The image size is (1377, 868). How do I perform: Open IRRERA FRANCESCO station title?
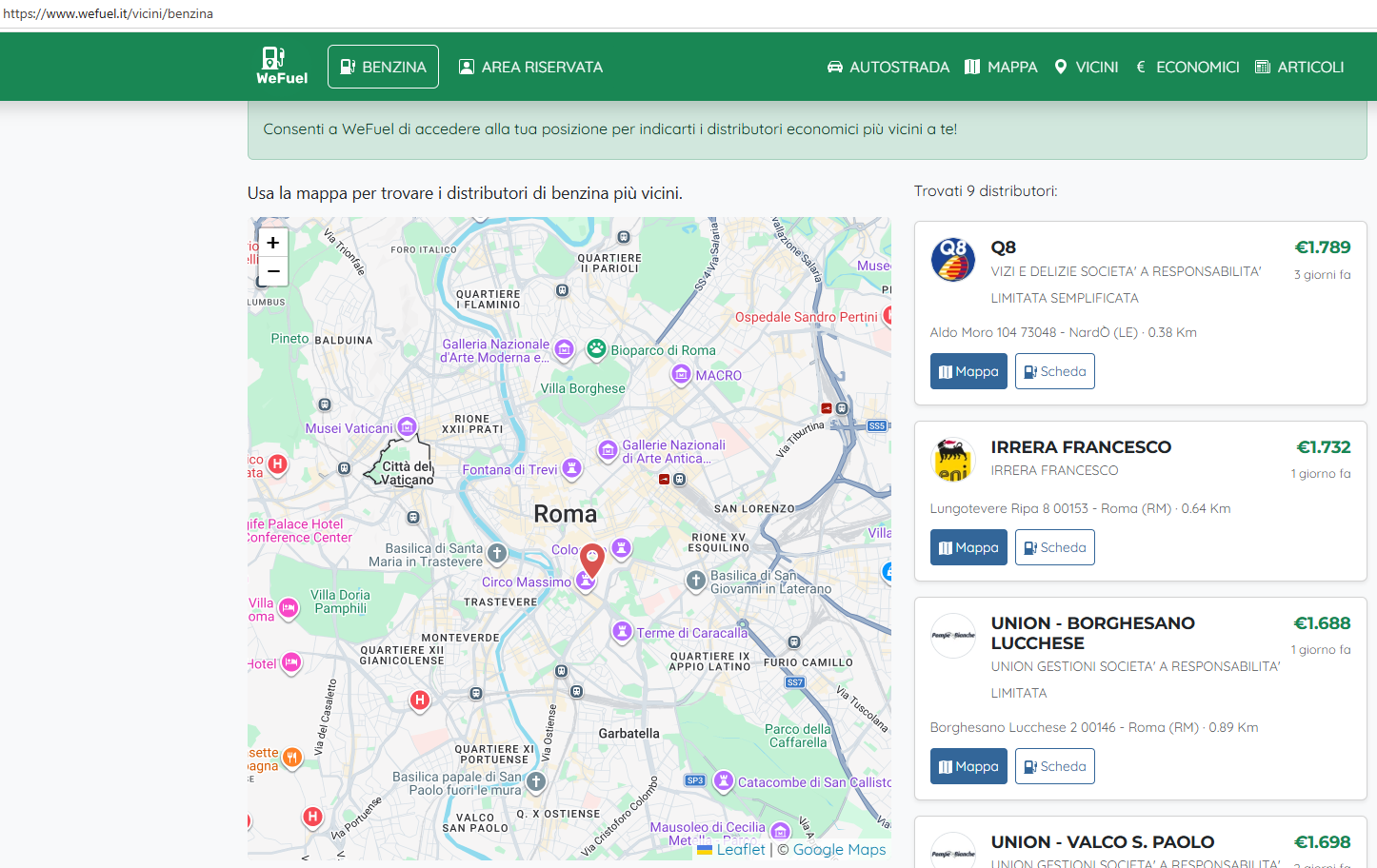pos(1081,447)
